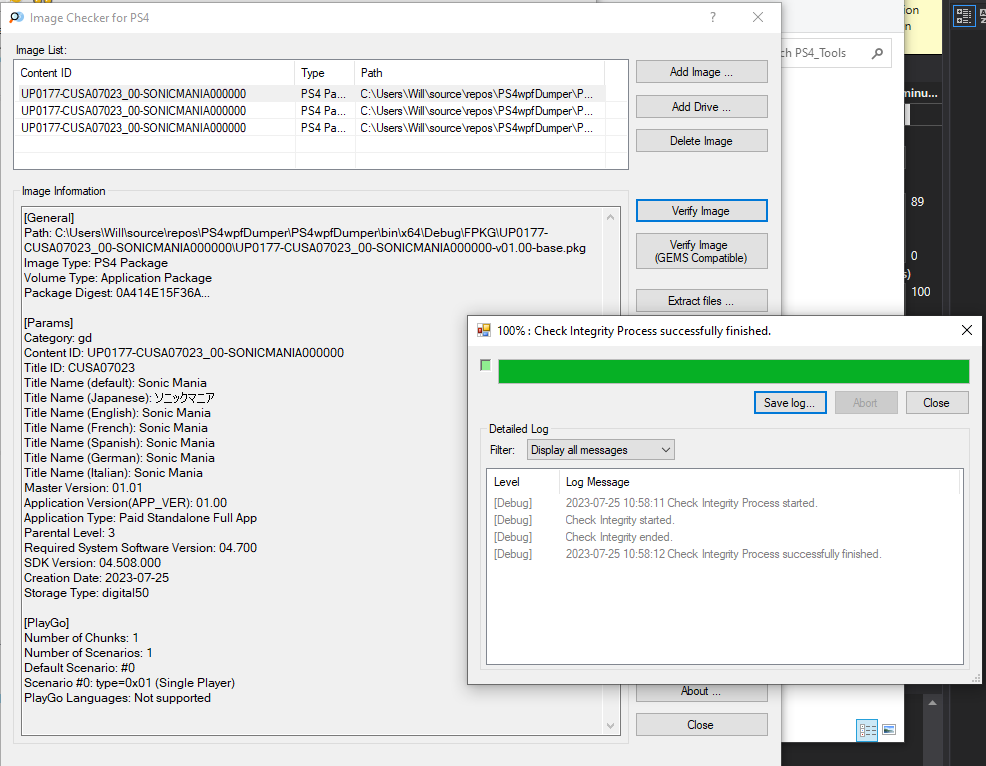Viewport: 986px width, 766px height.
Task: Click the Close button beside Abort
Action: coord(936,402)
